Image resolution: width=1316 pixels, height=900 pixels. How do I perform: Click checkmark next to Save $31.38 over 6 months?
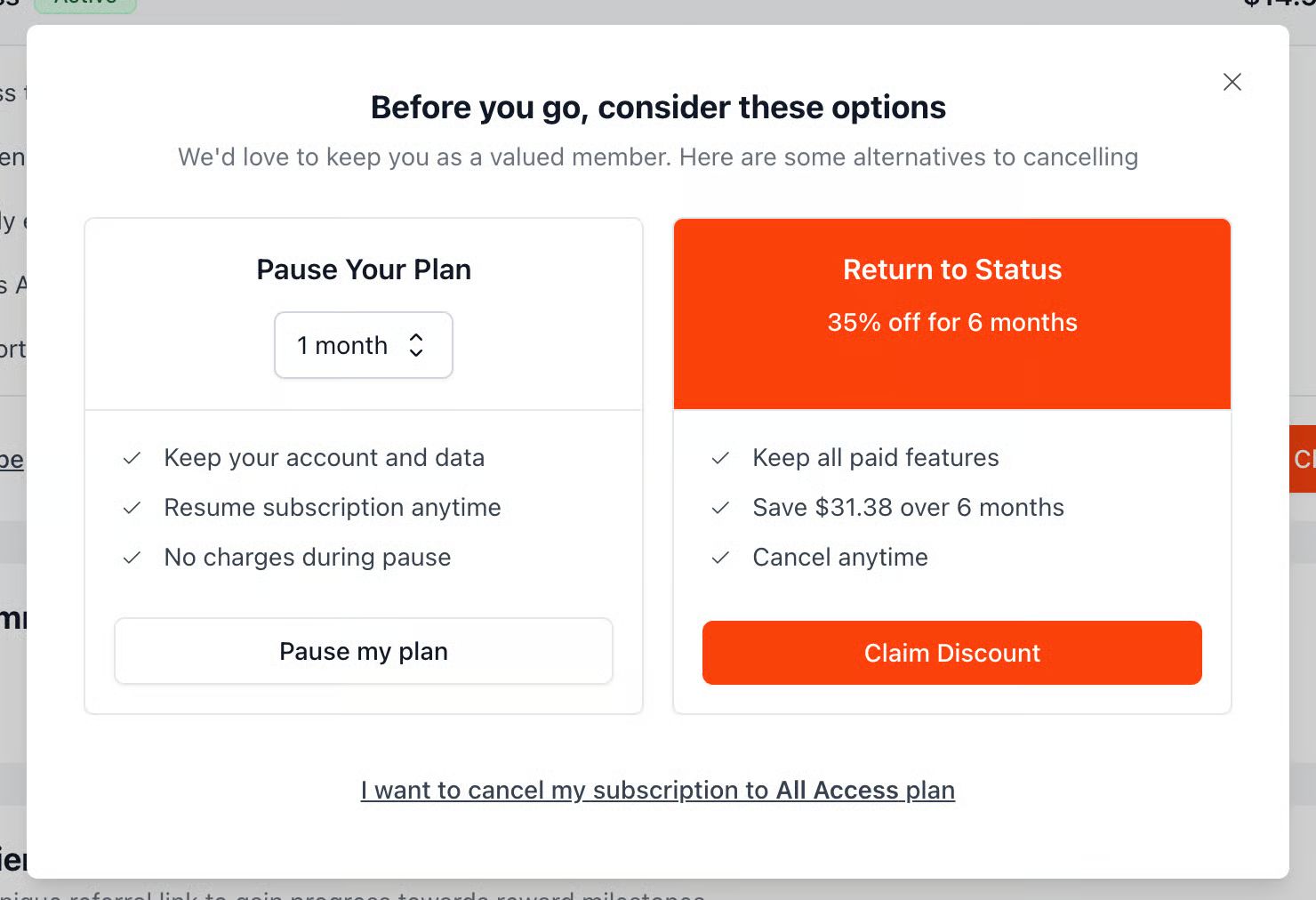pyautogui.click(x=720, y=508)
